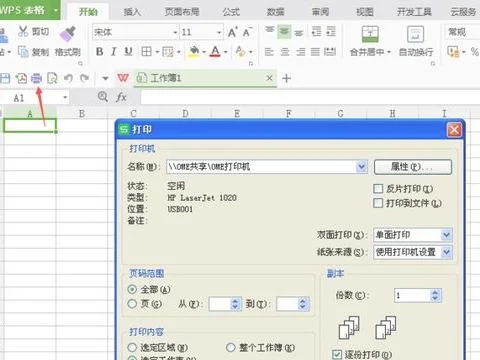Screen dimensions: 480x360
Task: Check the 反片打印 checkbox
Action: point(378,189)
